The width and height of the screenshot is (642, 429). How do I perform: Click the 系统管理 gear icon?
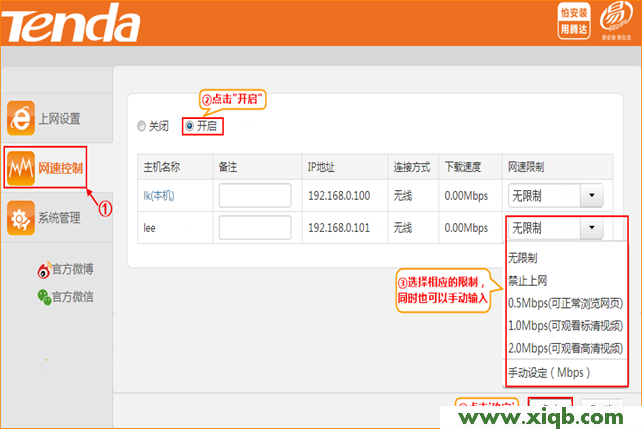pos(21,217)
